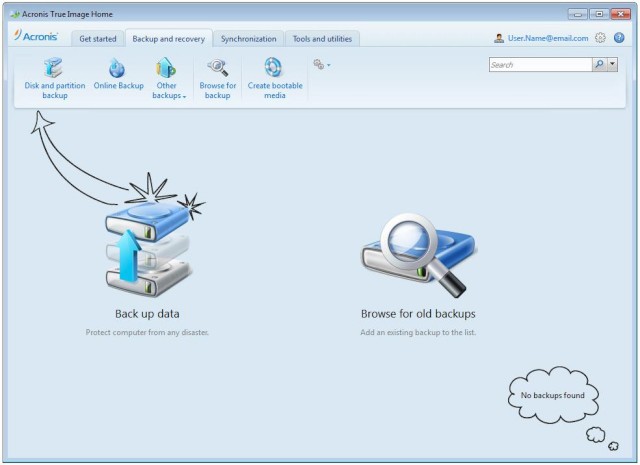Minimize the Acronis window
The height and width of the screenshot is (465, 640).
coord(577,14)
